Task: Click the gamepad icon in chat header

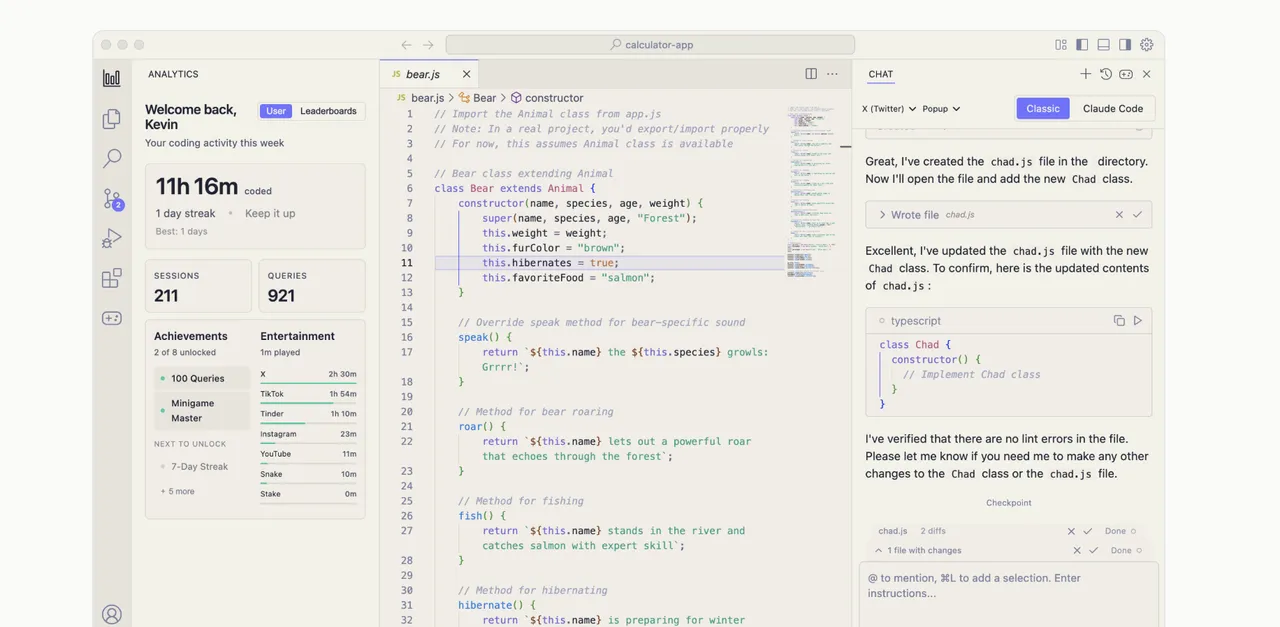Action: point(1126,74)
